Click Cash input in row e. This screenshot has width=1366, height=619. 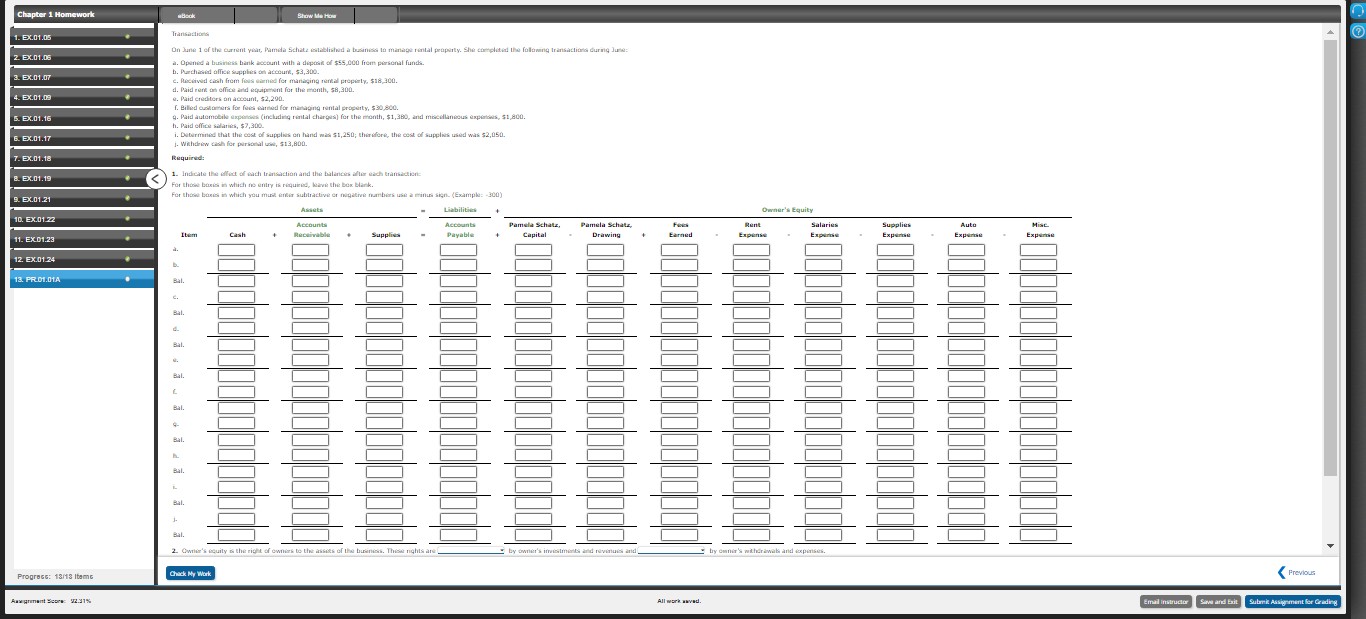tap(237, 360)
